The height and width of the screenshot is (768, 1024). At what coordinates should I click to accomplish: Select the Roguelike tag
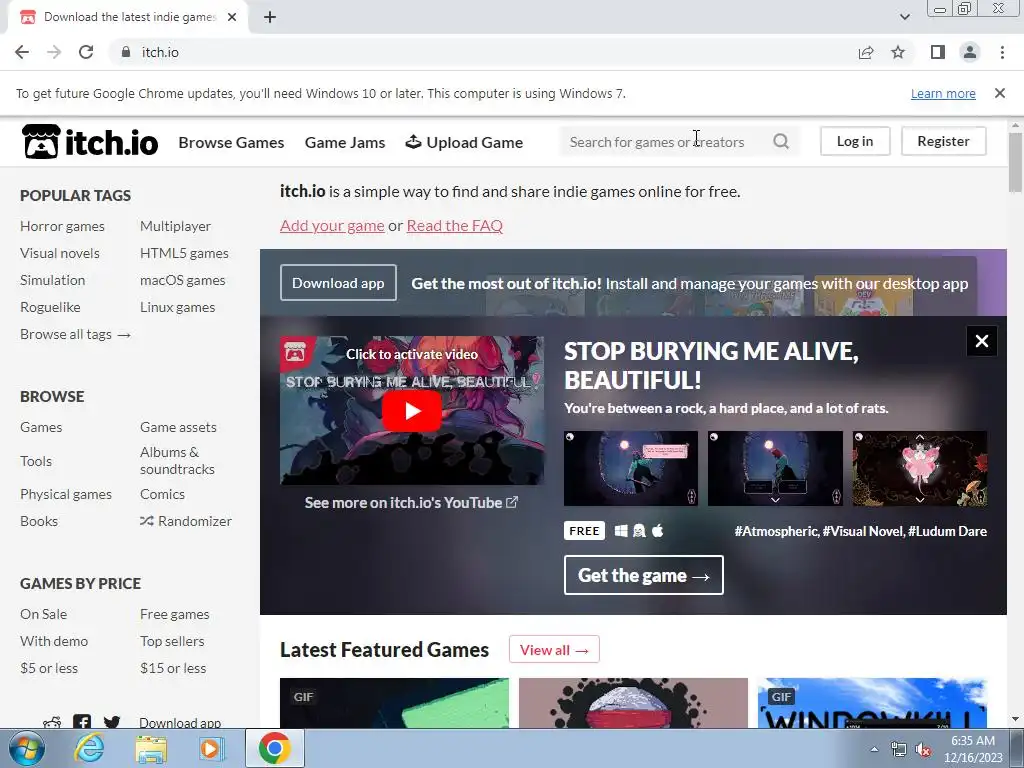pos(50,307)
